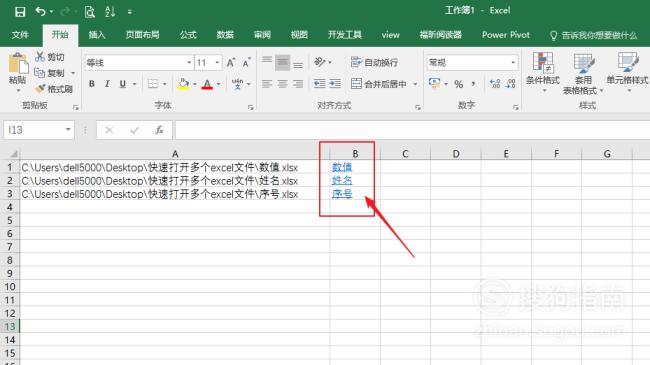Open the 文件 tab

click(20, 35)
